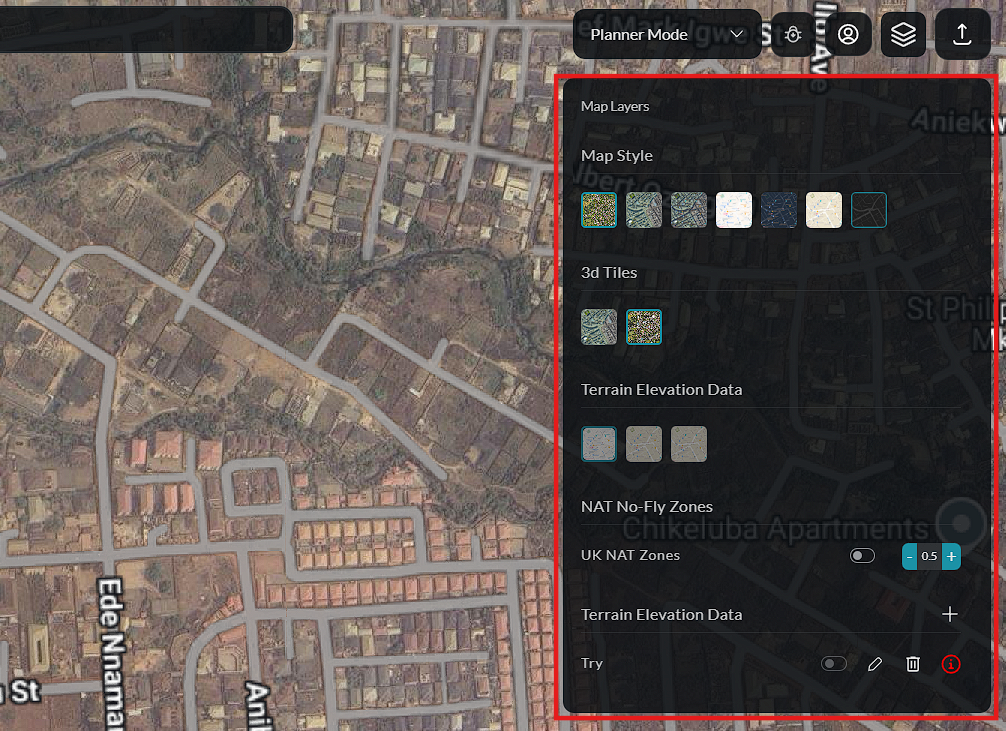Select the highlighted second 3d Tiles thumbnail
Image resolution: width=1006 pixels, height=731 pixels.
click(x=644, y=327)
